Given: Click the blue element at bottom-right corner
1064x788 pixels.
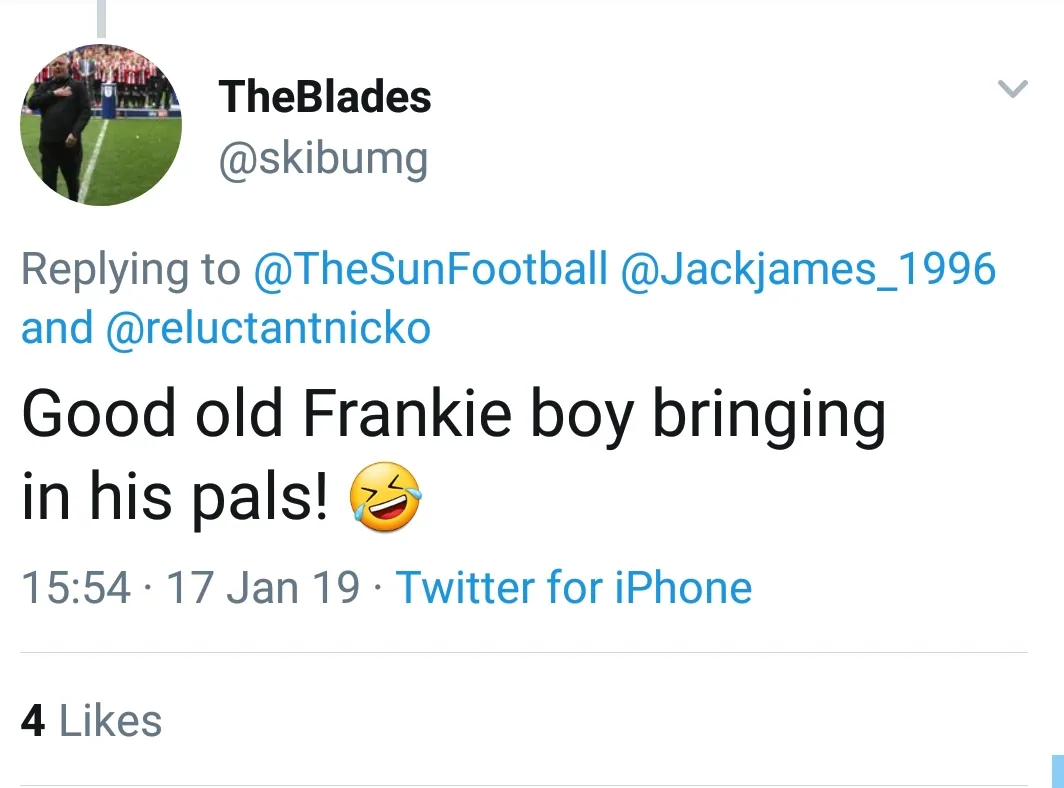Looking at the screenshot, I should click(1057, 770).
